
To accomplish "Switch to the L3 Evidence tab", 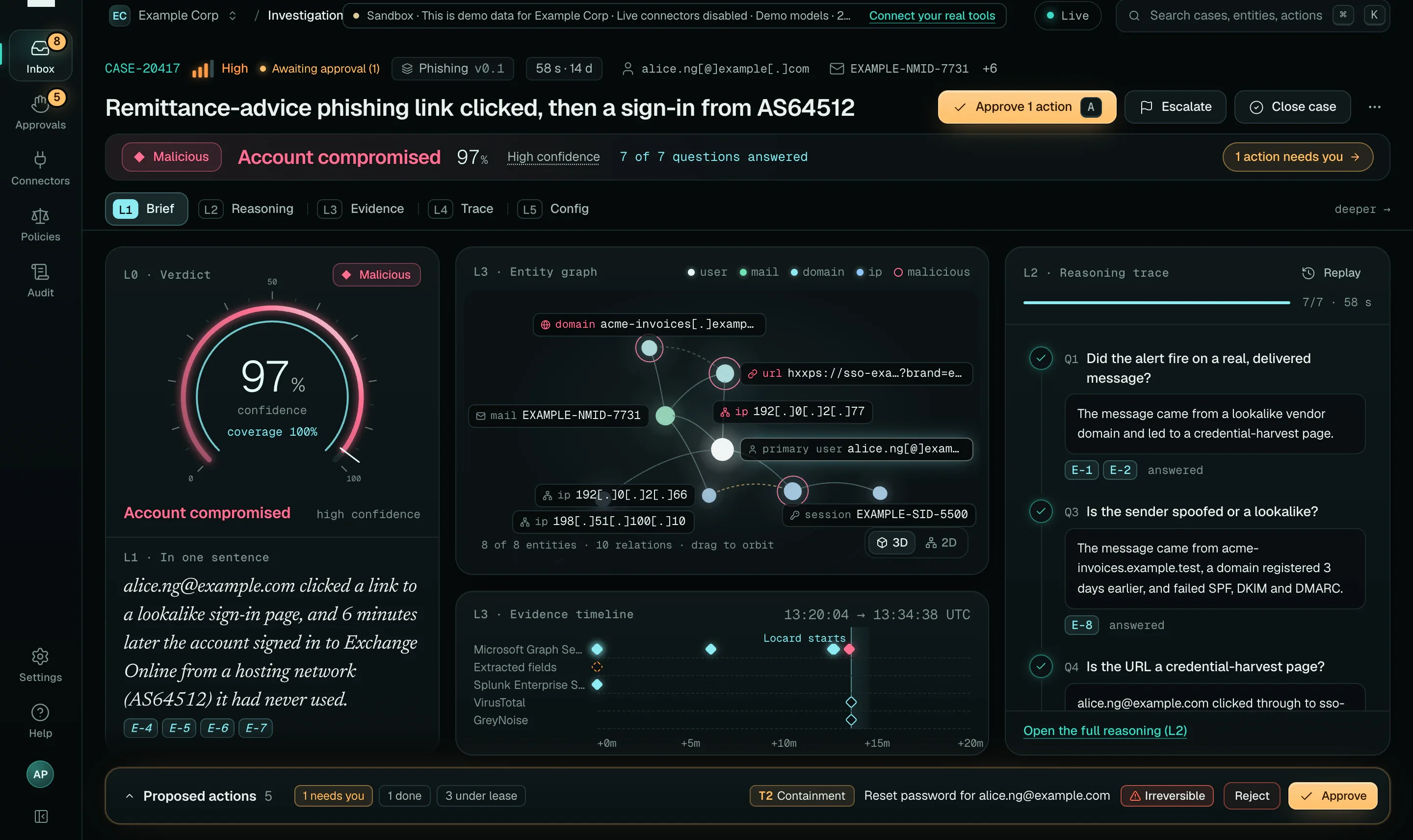I will [x=361, y=209].
